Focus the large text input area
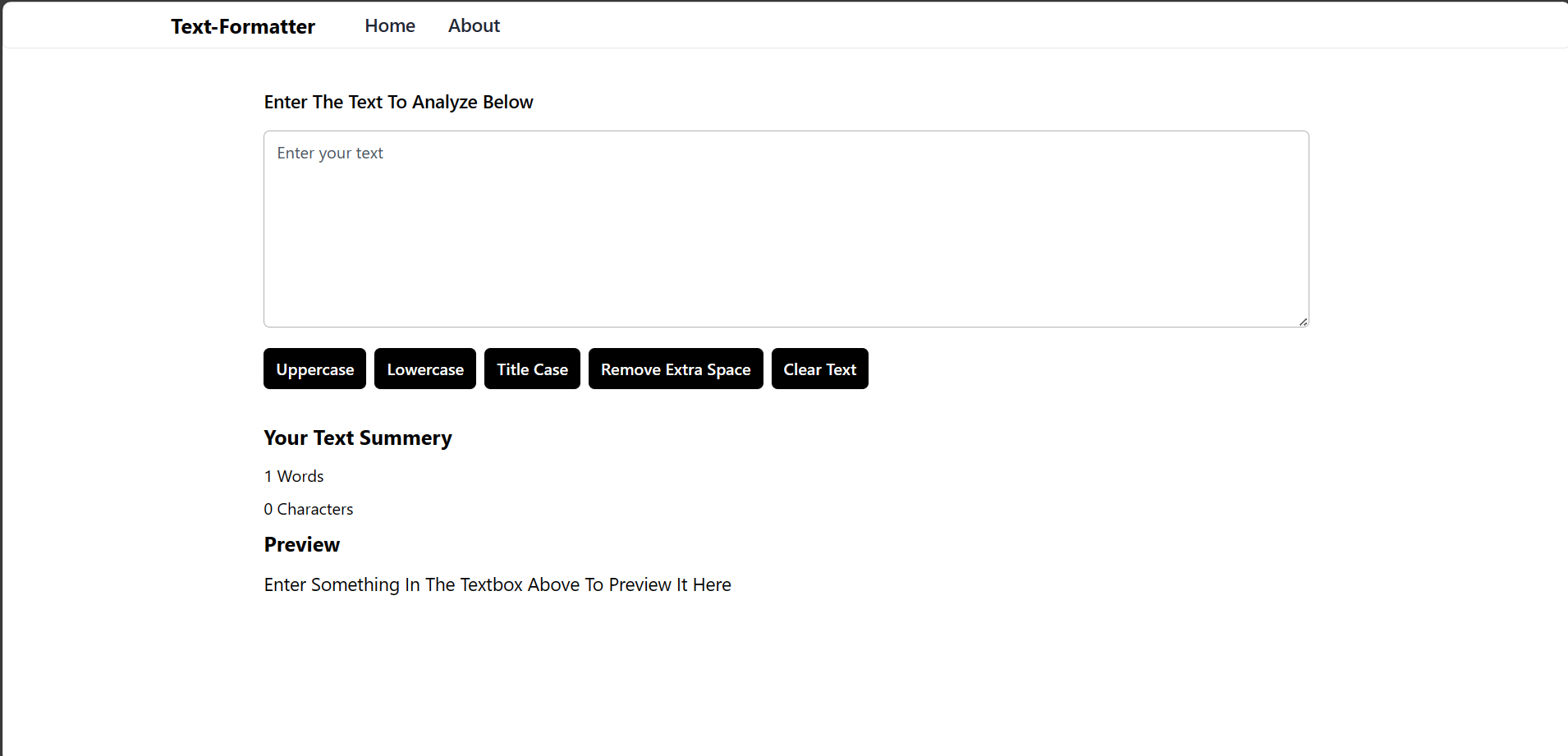 coord(786,229)
